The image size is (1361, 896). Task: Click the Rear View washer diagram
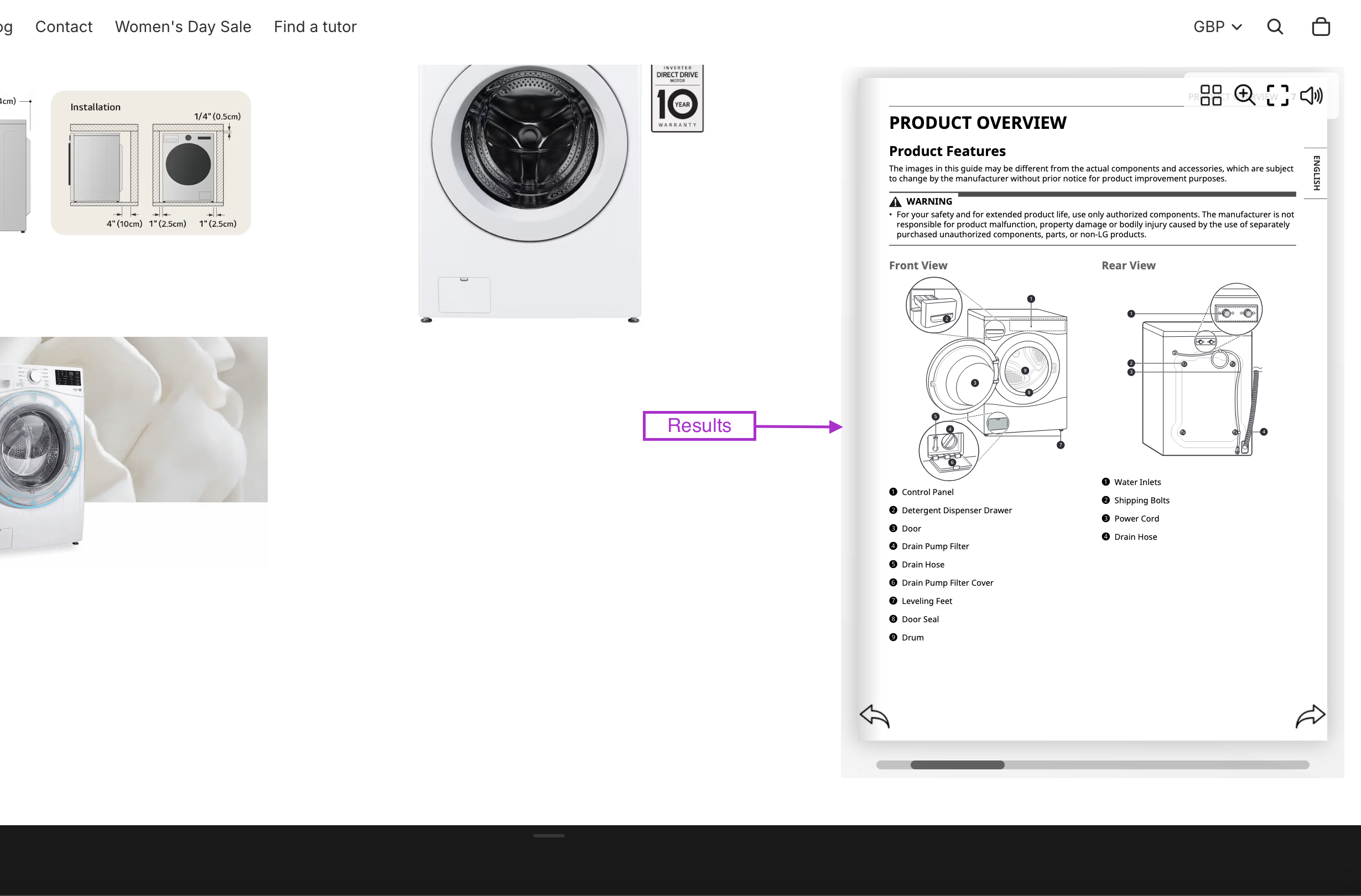click(1197, 370)
